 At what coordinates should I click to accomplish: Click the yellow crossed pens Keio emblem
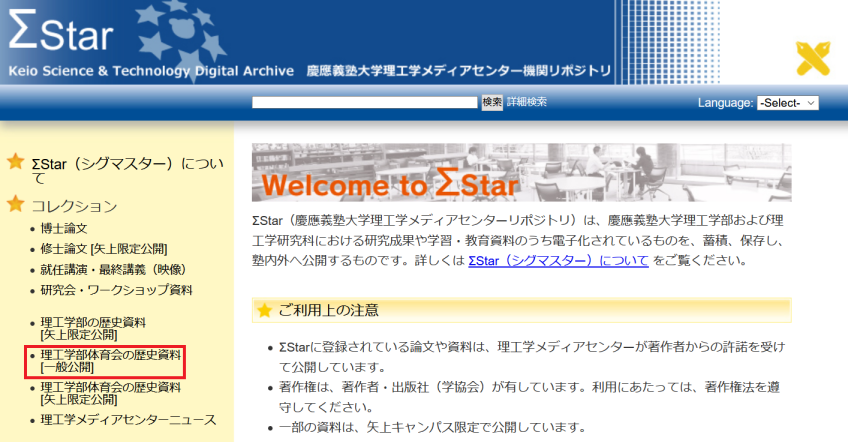tap(813, 58)
